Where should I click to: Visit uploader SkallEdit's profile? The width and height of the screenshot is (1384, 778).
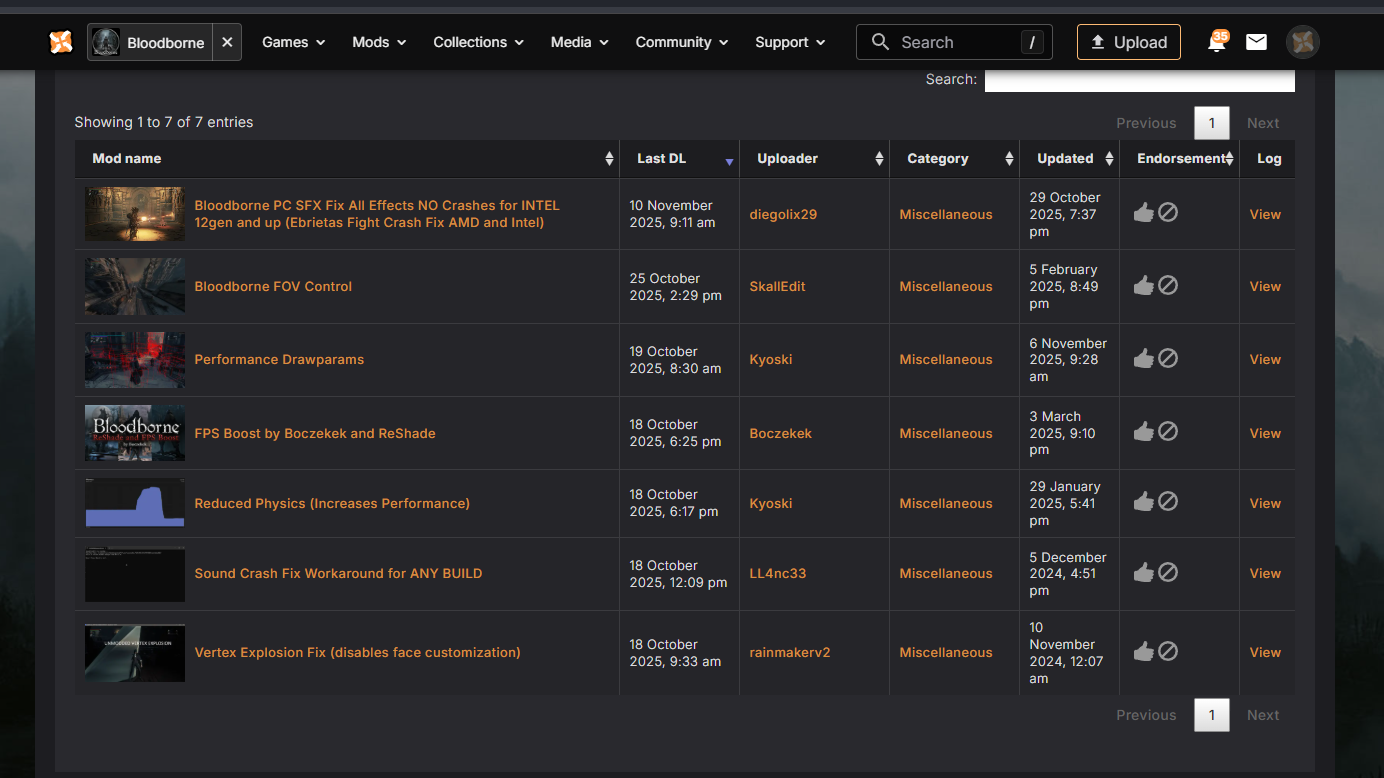tap(777, 286)
